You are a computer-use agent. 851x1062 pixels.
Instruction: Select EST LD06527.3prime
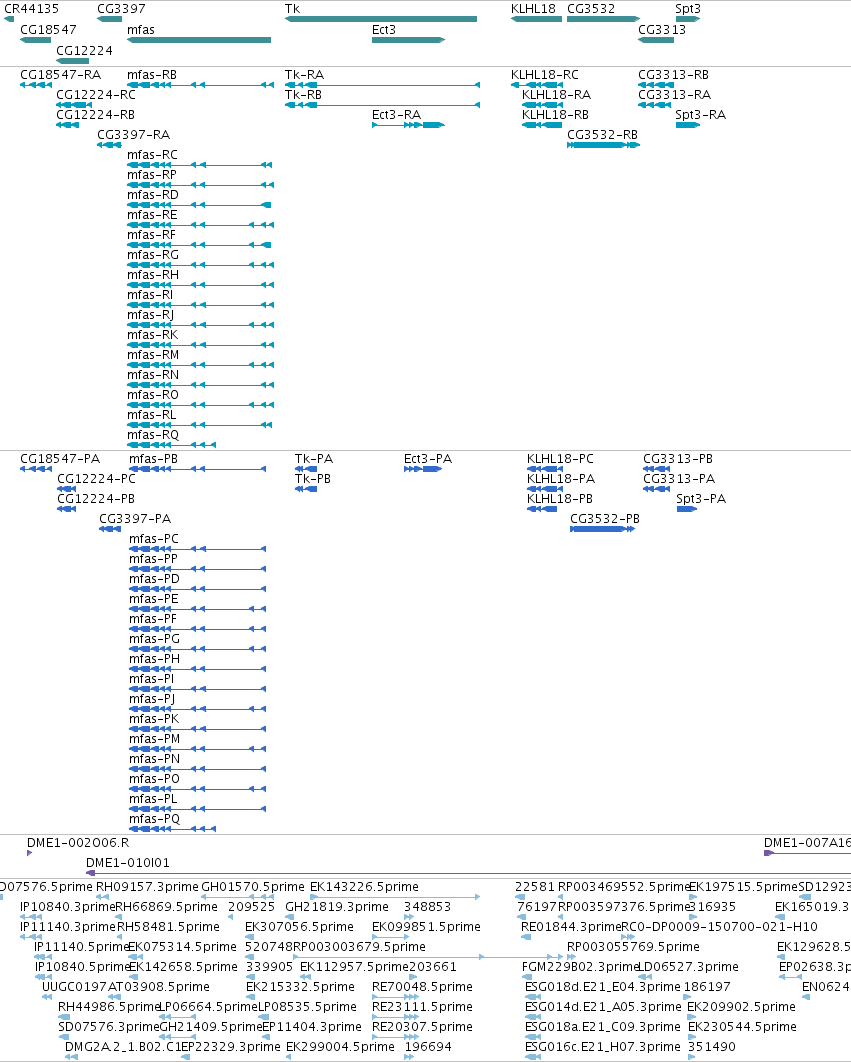pyautogui.click(x=688, y=967)
